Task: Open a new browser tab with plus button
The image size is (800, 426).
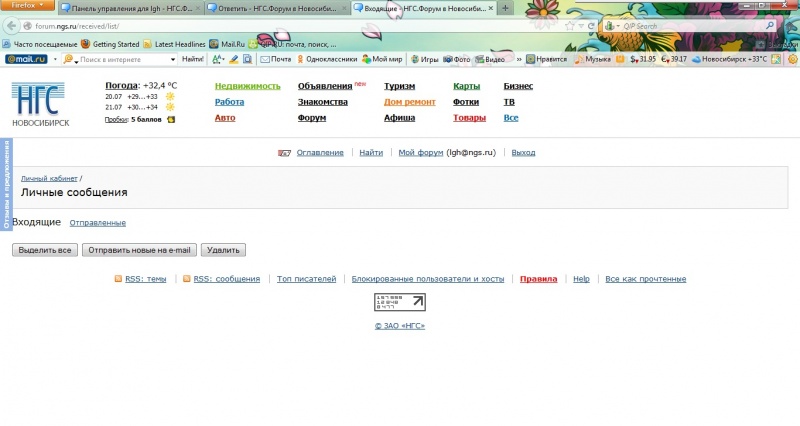Action: pos(506,8)
